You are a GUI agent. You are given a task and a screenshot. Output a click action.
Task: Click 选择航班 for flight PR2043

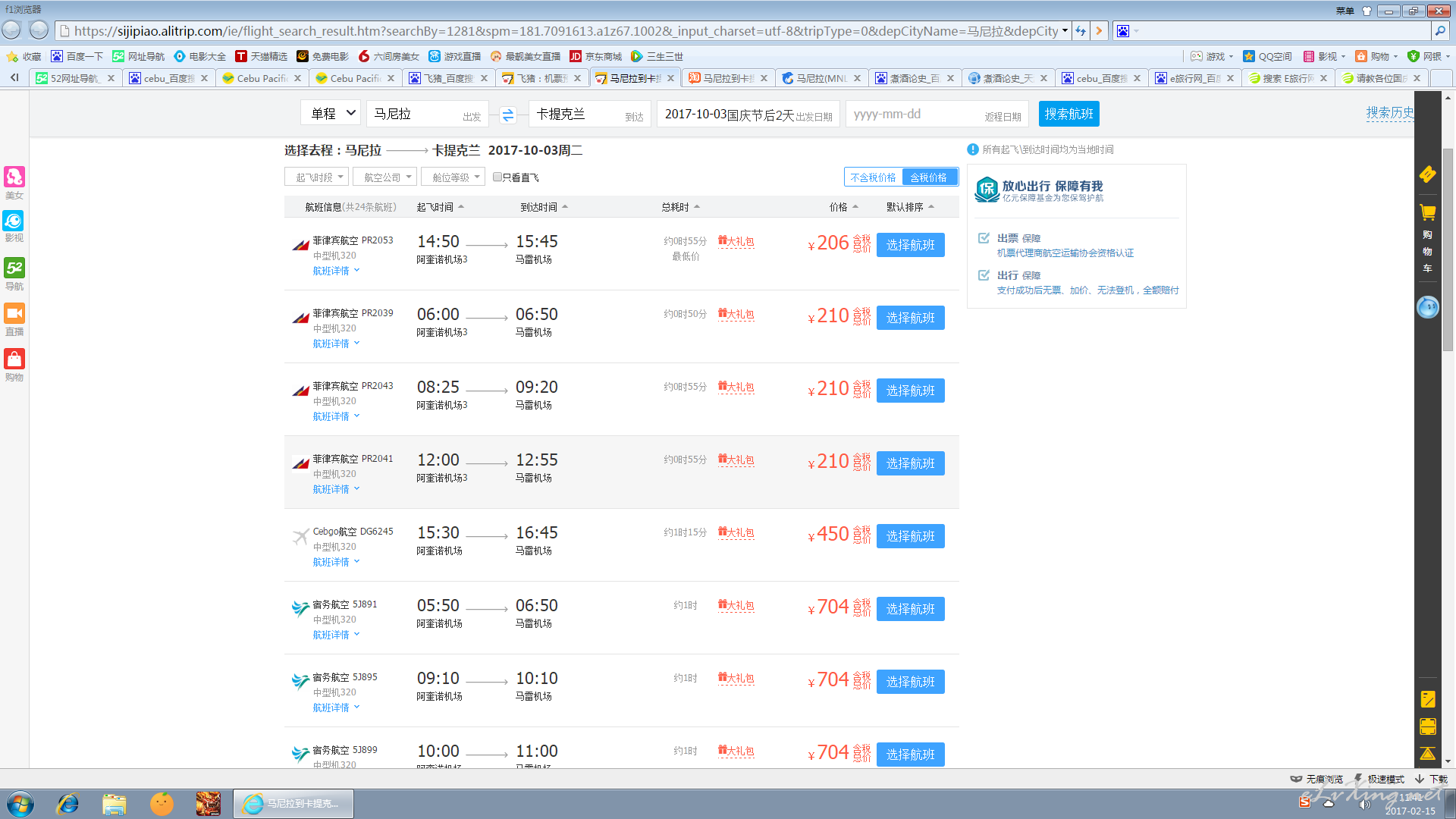coord(910,391)
